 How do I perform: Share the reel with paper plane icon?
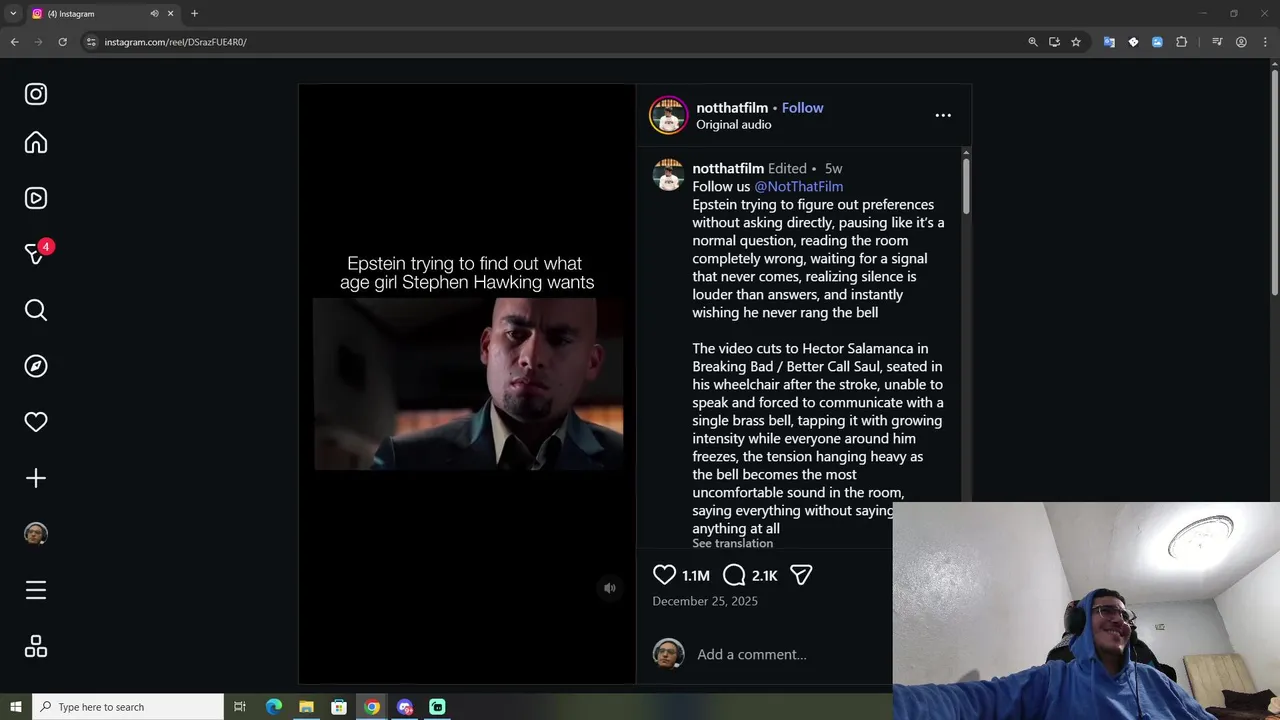tap(801, 574)
